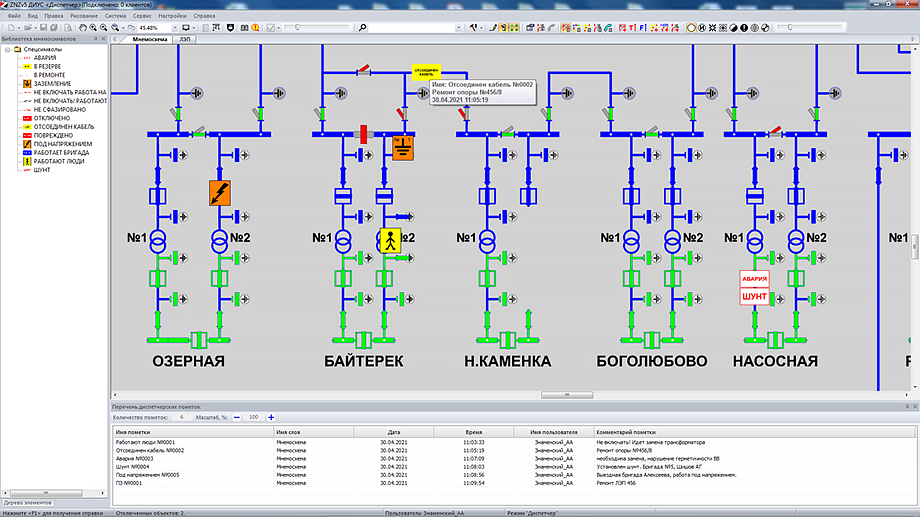Click the zoom in magnifier icon
Screen dimensions: 920x517
91,28
